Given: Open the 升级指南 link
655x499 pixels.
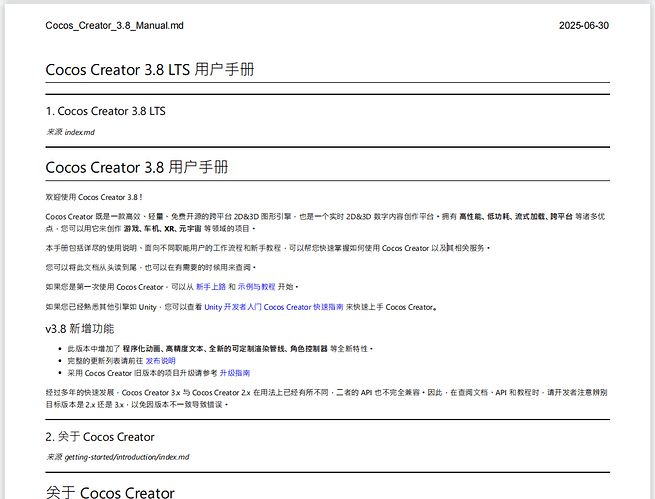Looking at the screenshot, I should (x=235, y=373).
